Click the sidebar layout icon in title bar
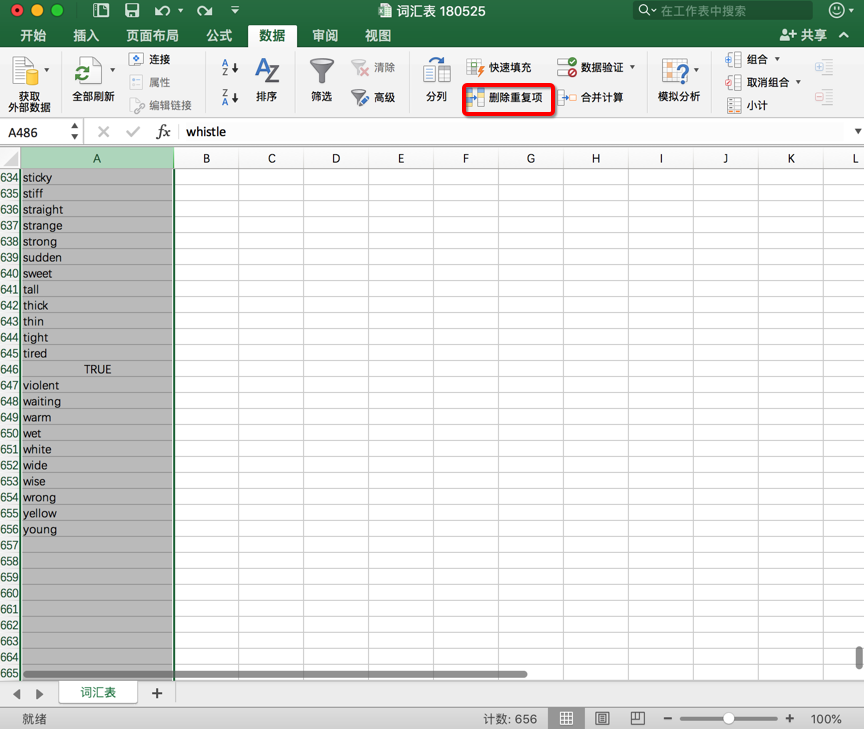 click(101, 10)
